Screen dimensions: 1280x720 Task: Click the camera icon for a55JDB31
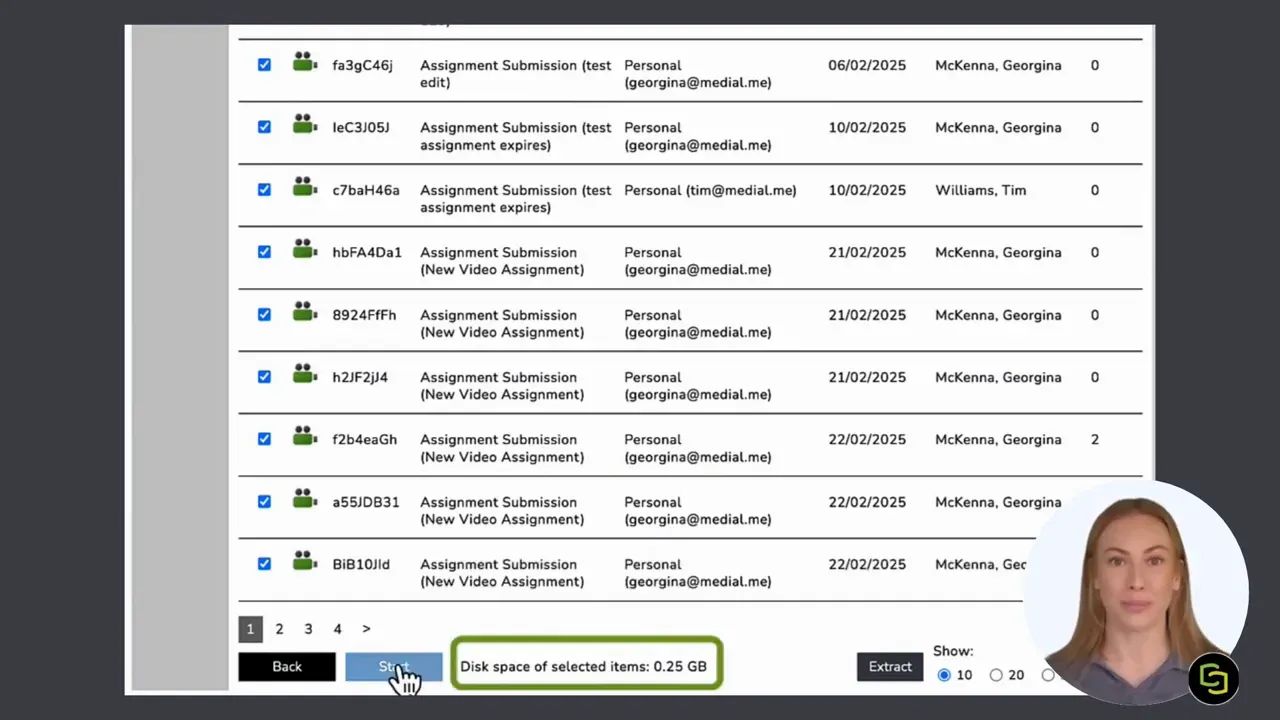[x=305, y=500]
